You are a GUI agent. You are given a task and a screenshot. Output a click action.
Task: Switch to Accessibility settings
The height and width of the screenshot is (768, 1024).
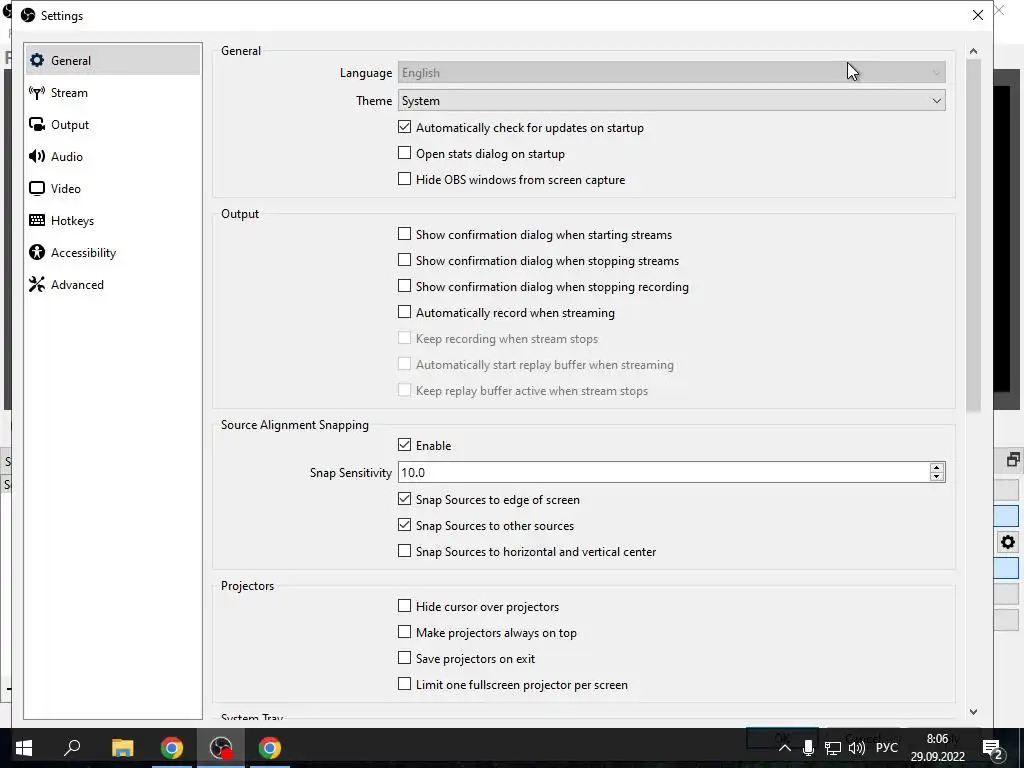point(113,252)
